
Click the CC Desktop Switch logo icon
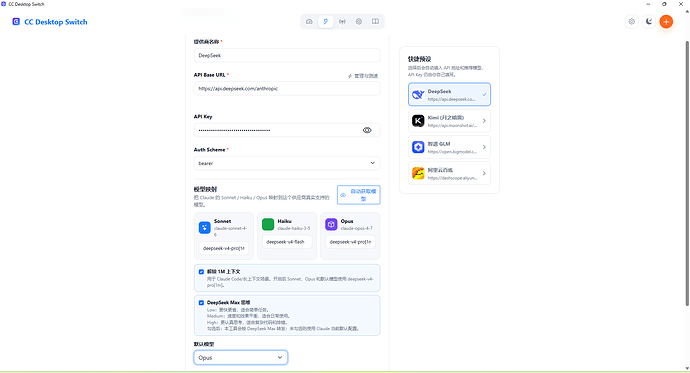point(16,22)
